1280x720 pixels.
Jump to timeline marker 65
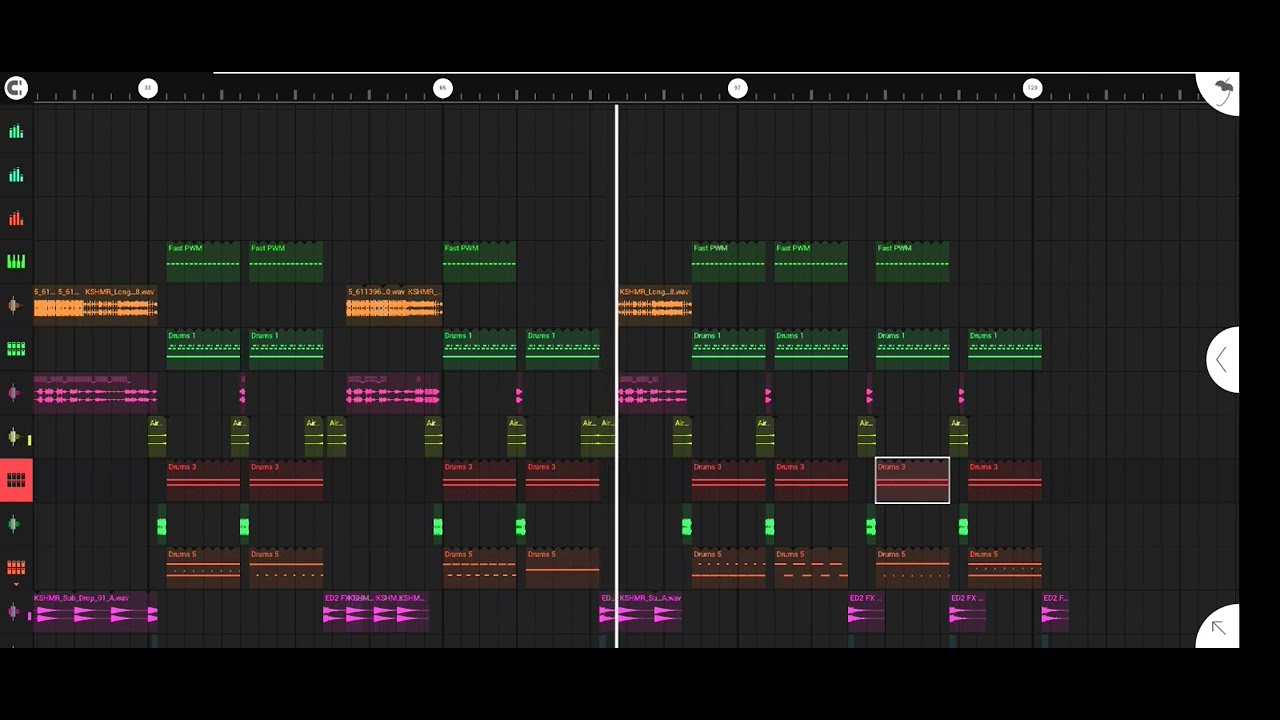tap(442, 88)
